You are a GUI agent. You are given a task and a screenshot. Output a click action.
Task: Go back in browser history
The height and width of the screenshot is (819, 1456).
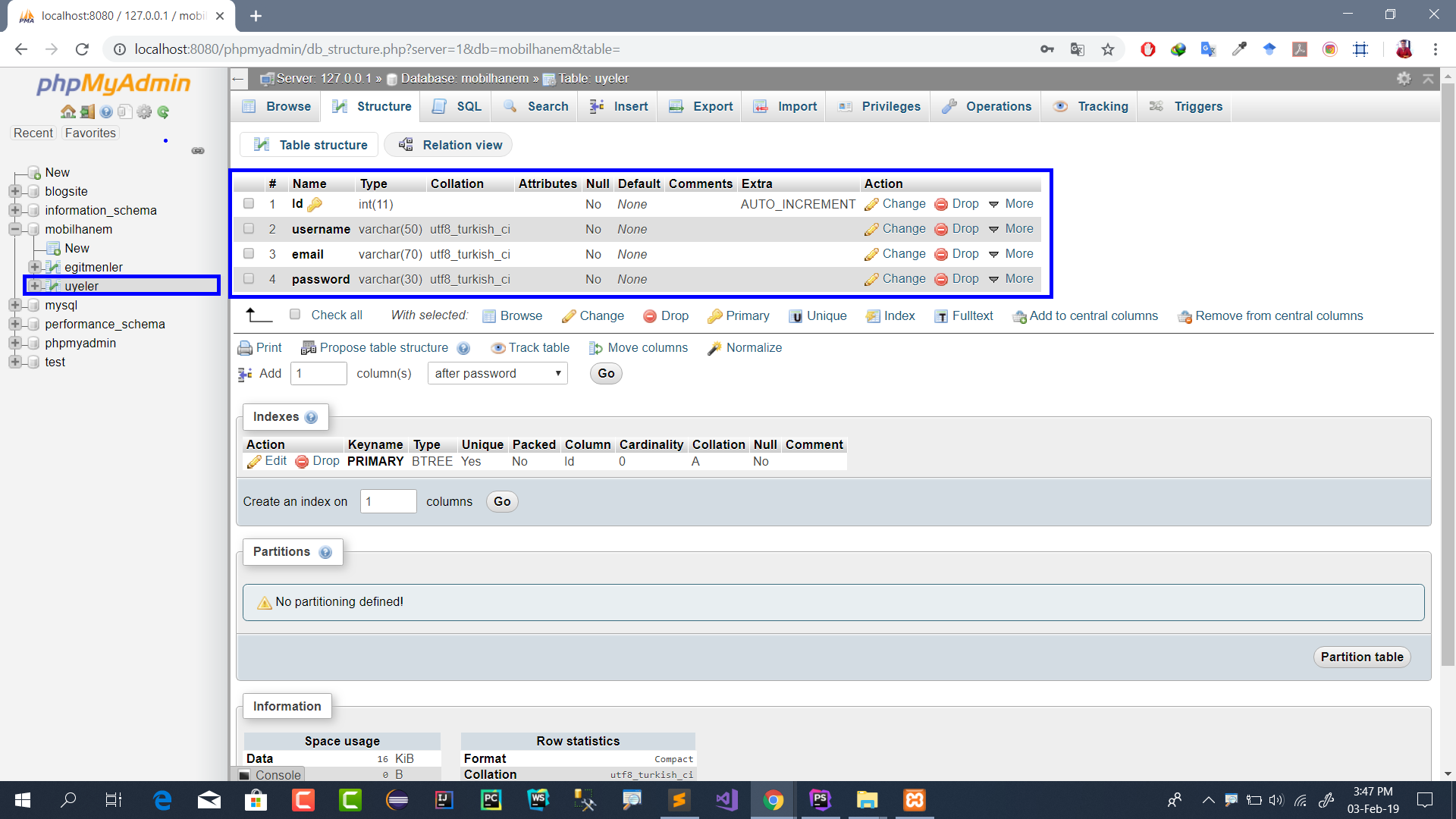[x=21, y=49]
